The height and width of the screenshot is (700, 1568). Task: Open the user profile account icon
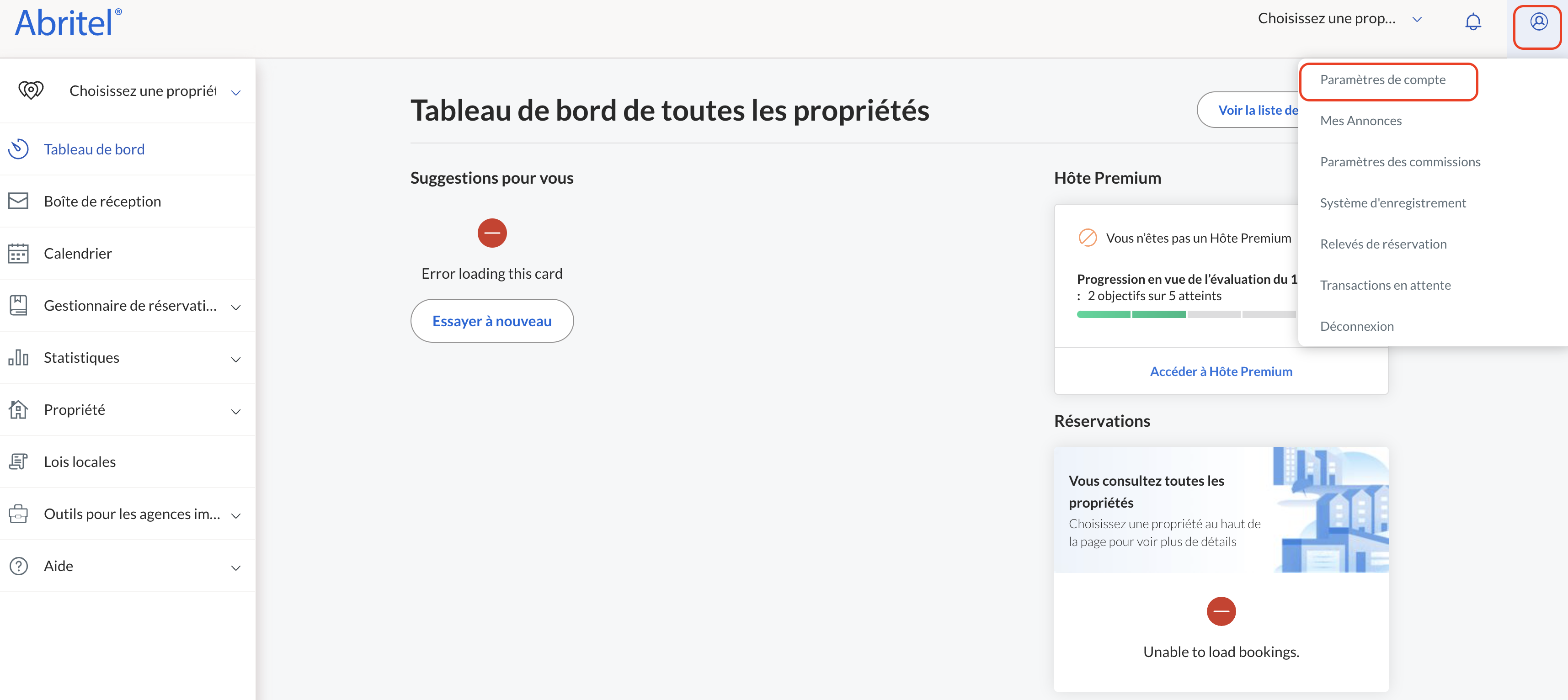[x=1538, y=22]
